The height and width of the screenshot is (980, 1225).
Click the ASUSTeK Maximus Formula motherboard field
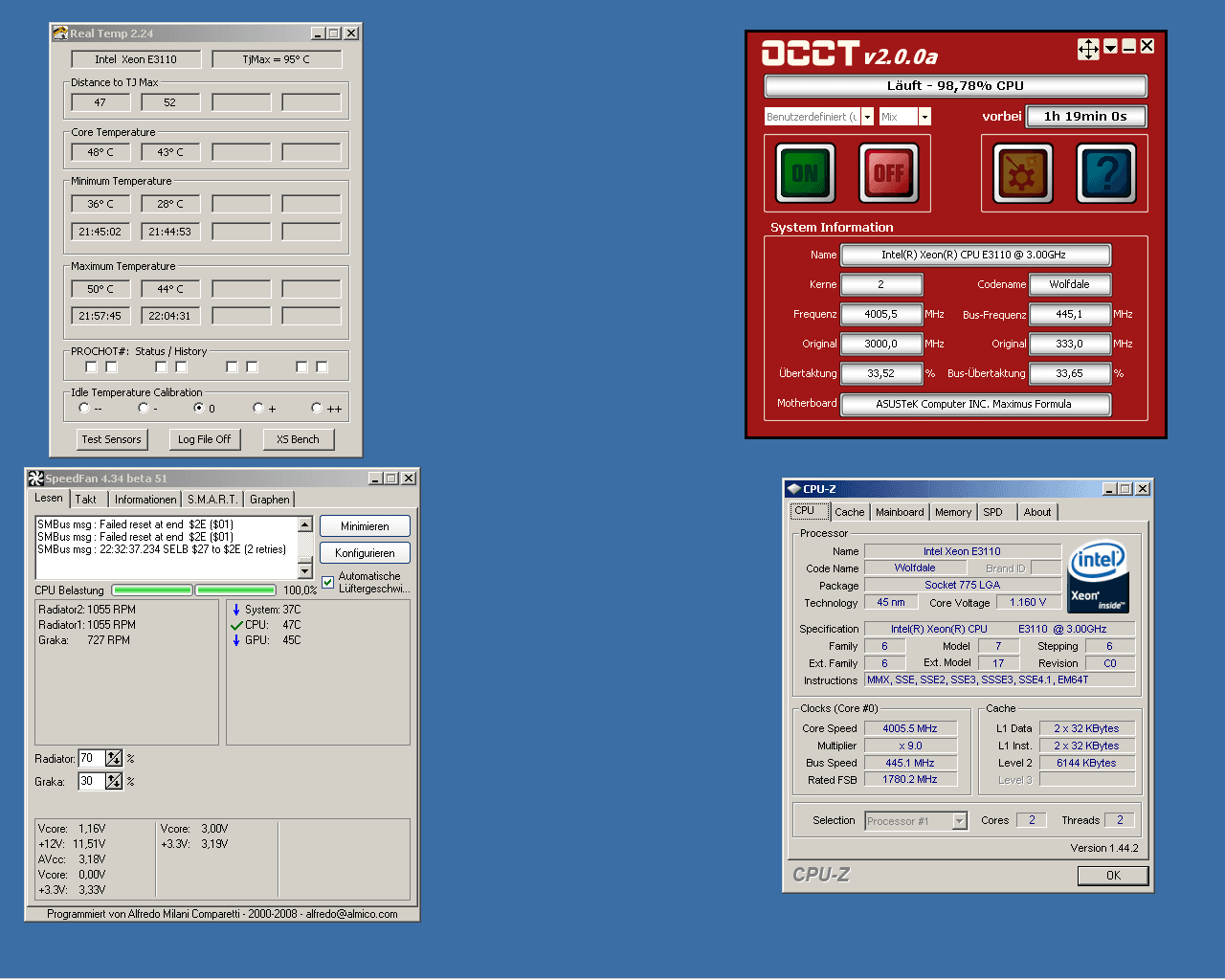974,404
